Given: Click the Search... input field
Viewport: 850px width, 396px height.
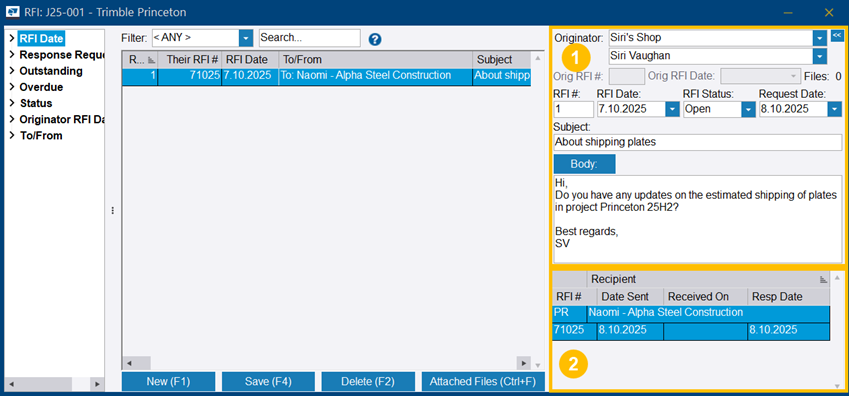Looking at the screenshot, I should point(310,38).
